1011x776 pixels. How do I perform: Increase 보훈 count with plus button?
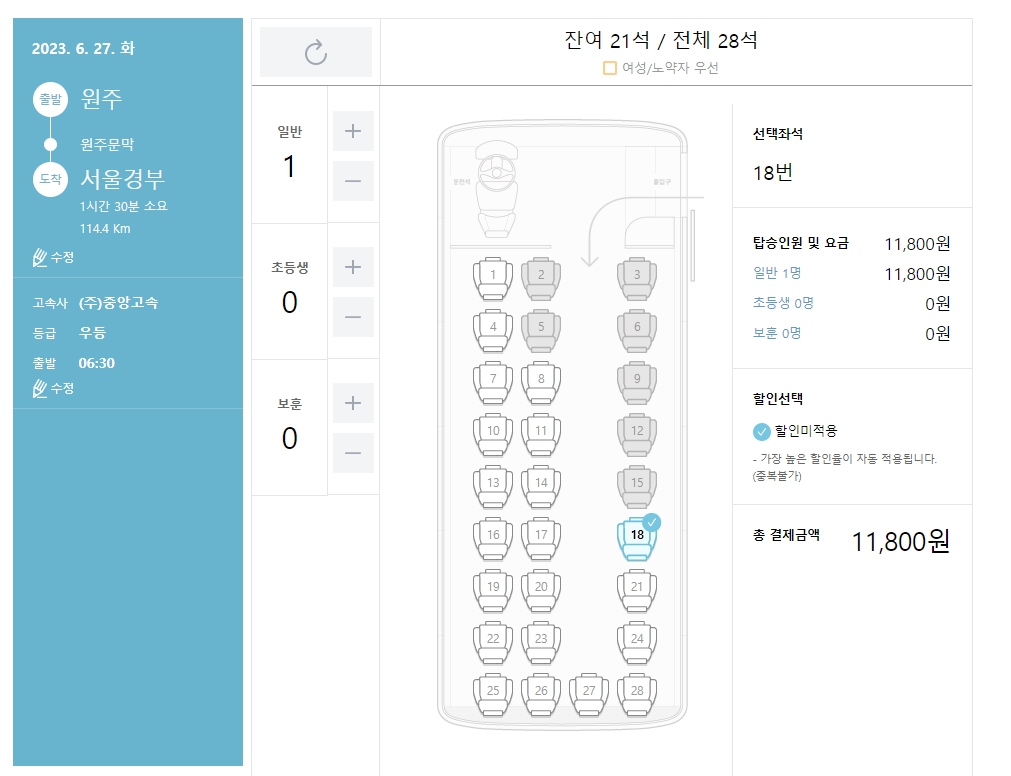click(x=352, y=402)
